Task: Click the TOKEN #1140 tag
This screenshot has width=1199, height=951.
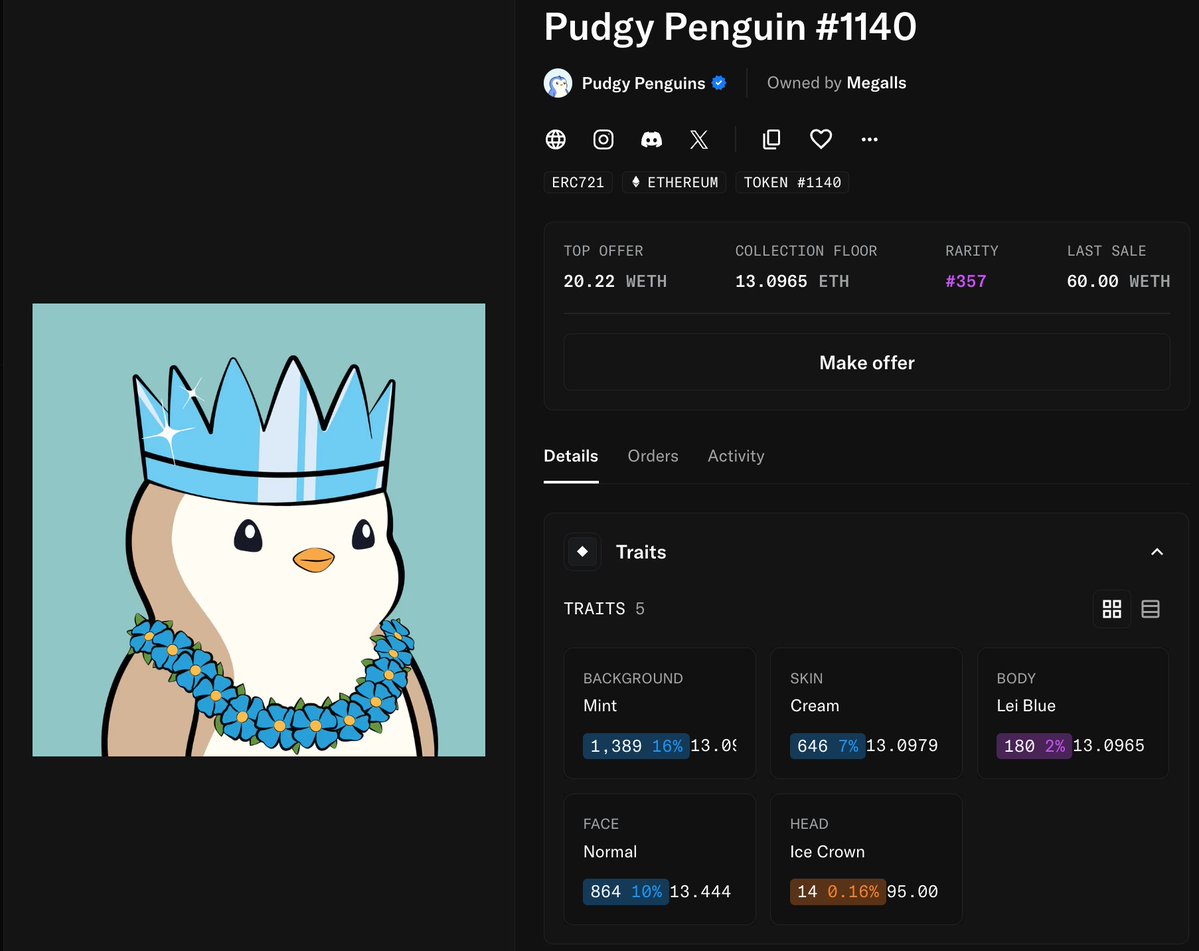Action: 792,182
